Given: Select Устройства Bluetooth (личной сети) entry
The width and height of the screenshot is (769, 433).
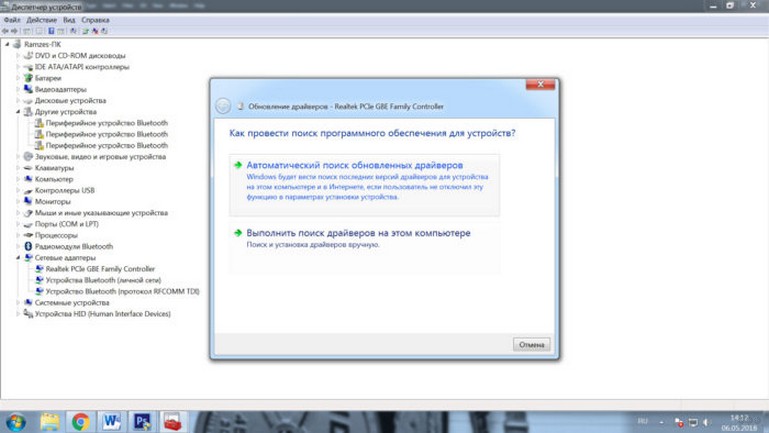Looking at the screenshot, I should [x=103, y=280].
